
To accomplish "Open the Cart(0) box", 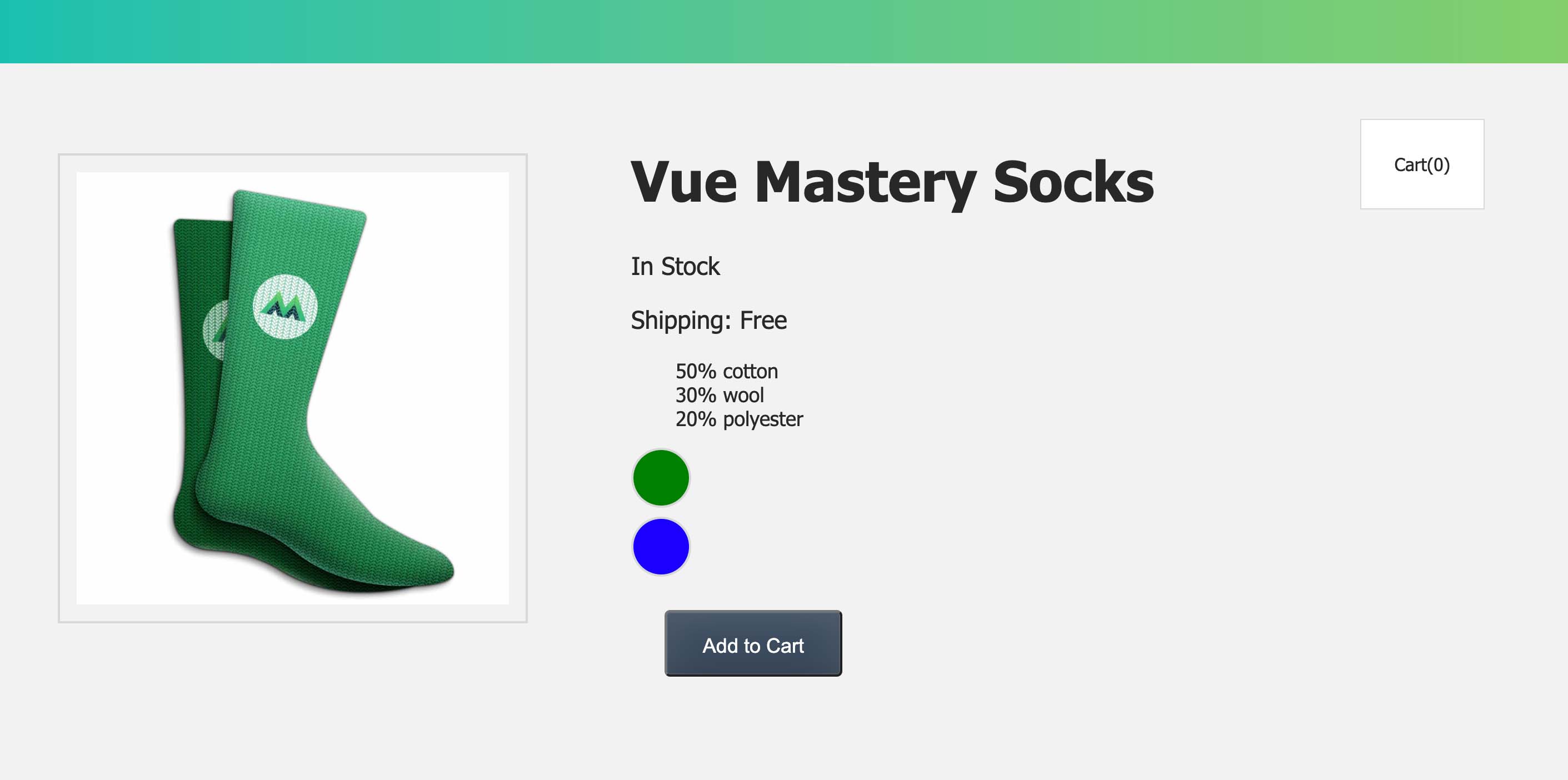I will [x=1422, y=164].
